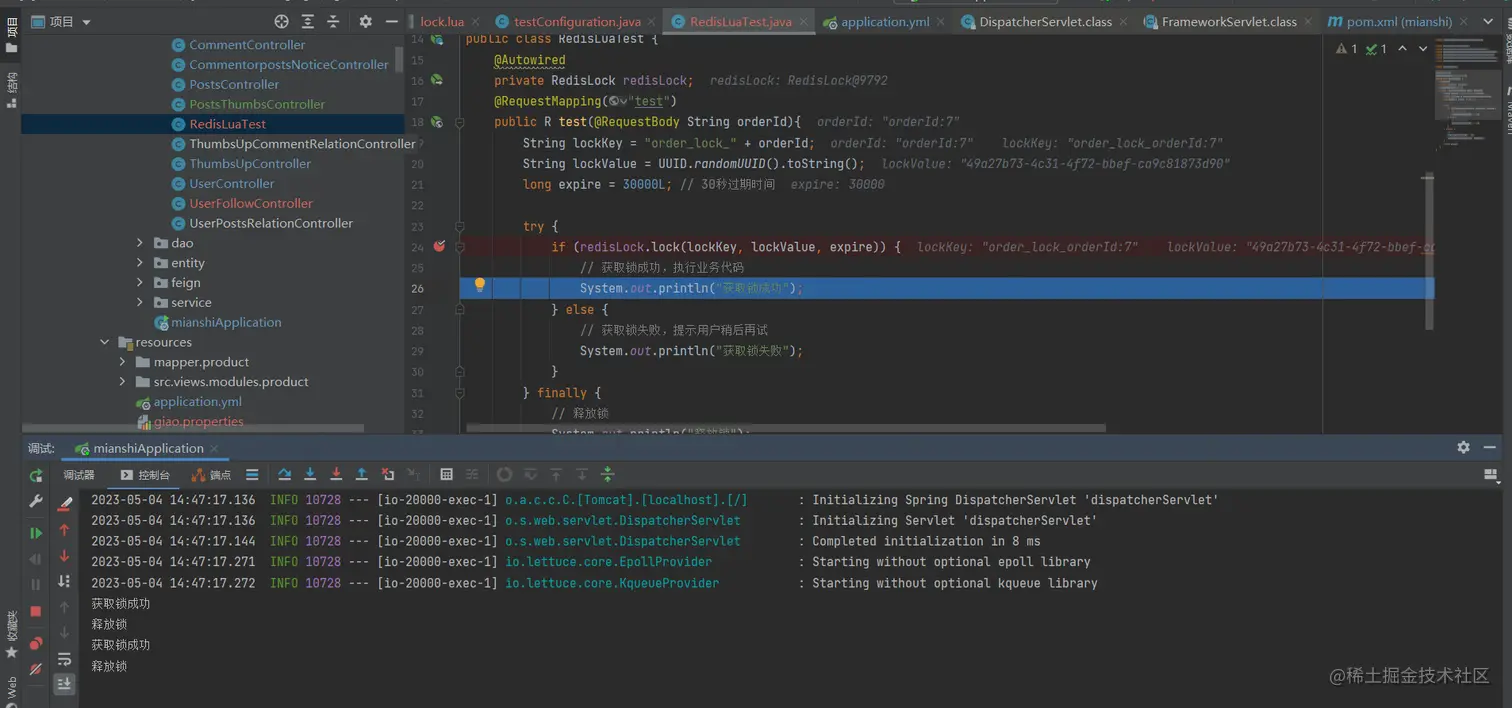The width and height of the screenshot is (1512, 708).
Task: View all breakpoints icon
Action: tap(36, 643)
